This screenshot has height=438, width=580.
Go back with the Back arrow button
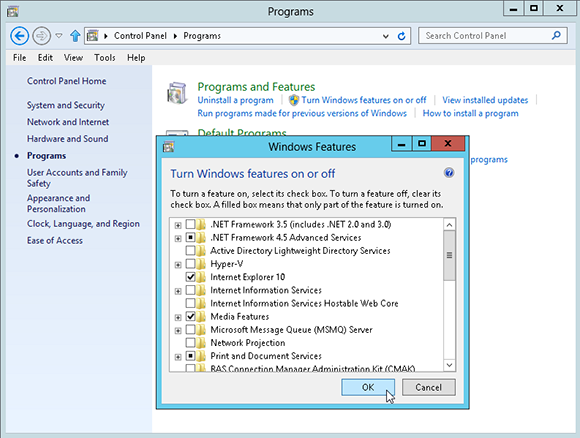click(19, 36)
